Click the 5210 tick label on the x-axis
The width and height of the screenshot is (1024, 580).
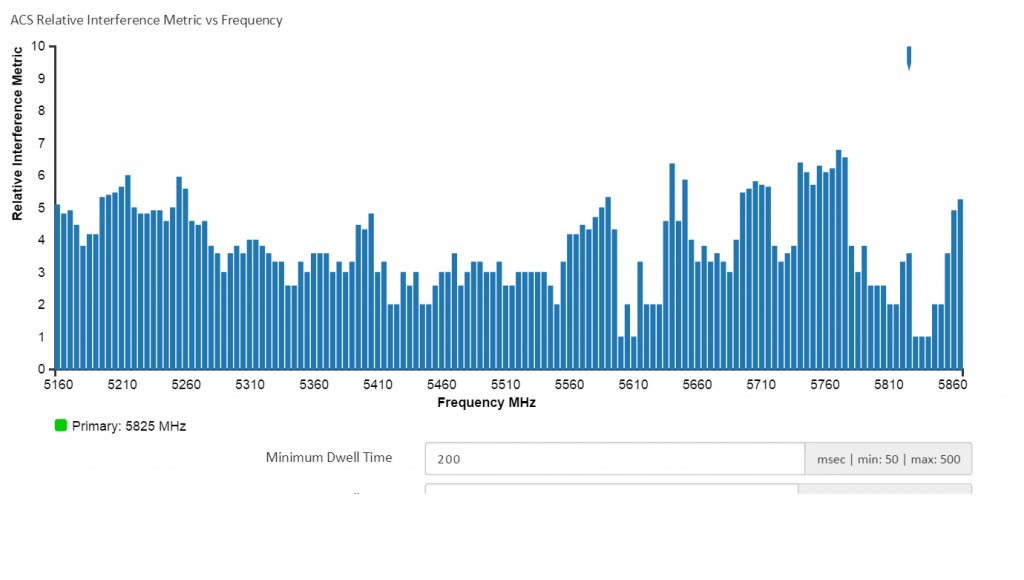[122, 384]
